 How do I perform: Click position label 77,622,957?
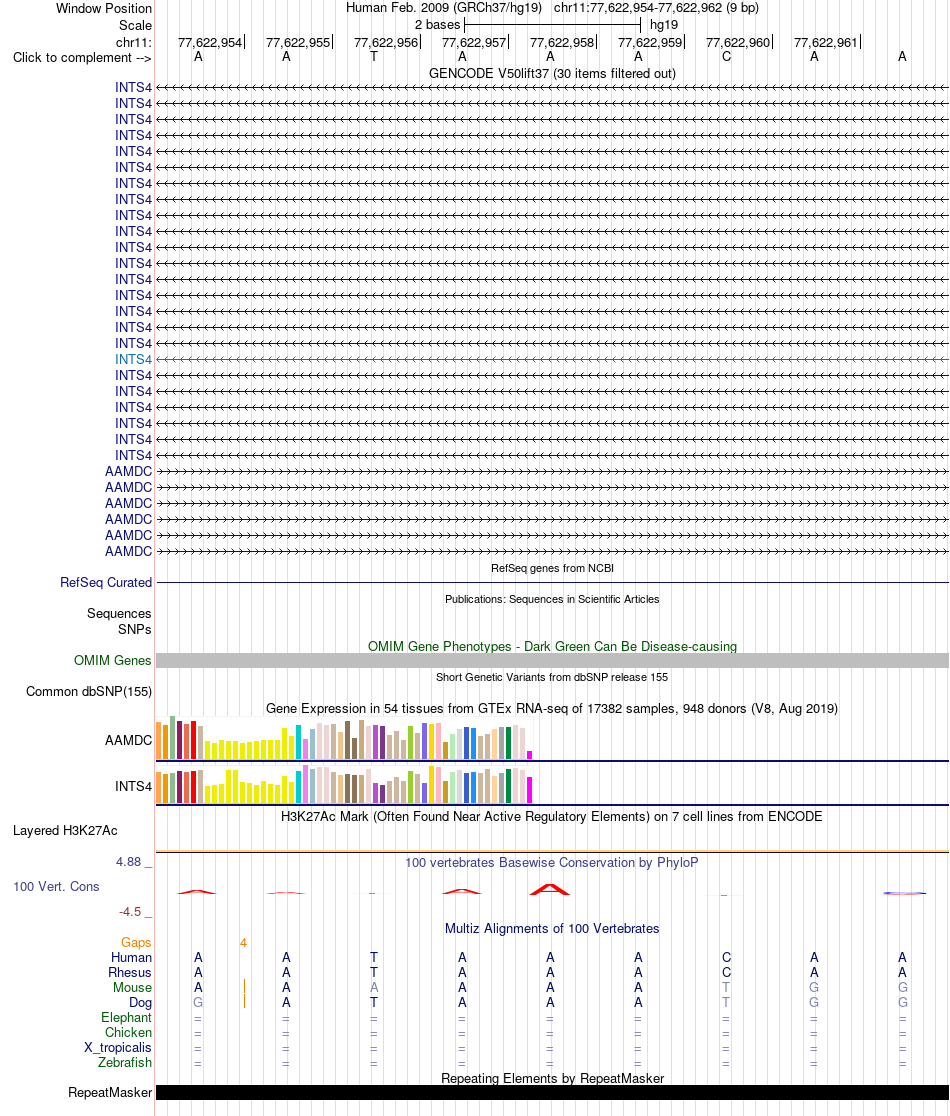click(474, 43)
